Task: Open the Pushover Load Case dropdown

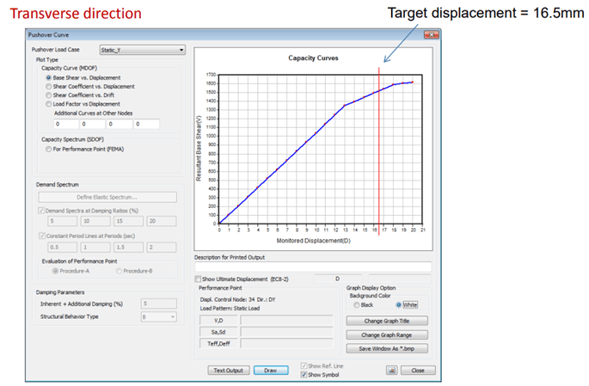Action: tap(142, 50)
